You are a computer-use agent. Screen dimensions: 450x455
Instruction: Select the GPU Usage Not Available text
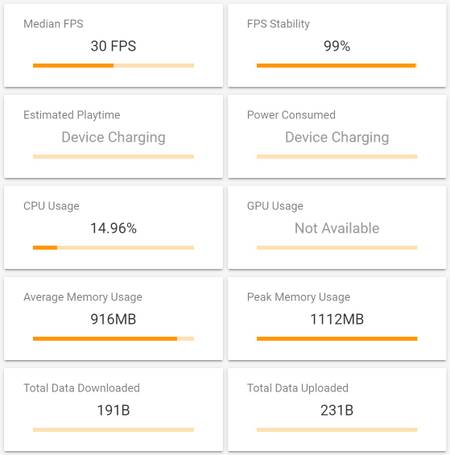point(337,228)
